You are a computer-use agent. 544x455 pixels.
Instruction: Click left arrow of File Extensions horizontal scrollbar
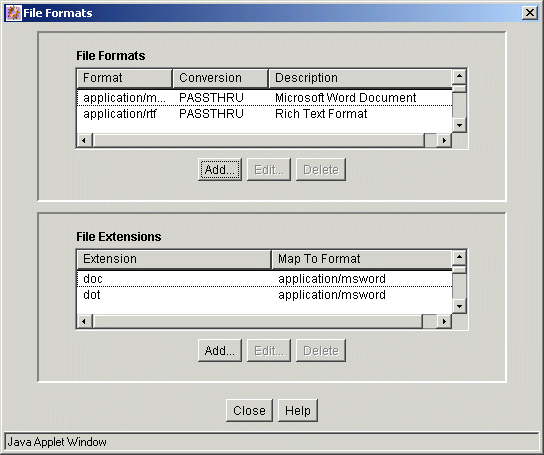coord(84,322)
